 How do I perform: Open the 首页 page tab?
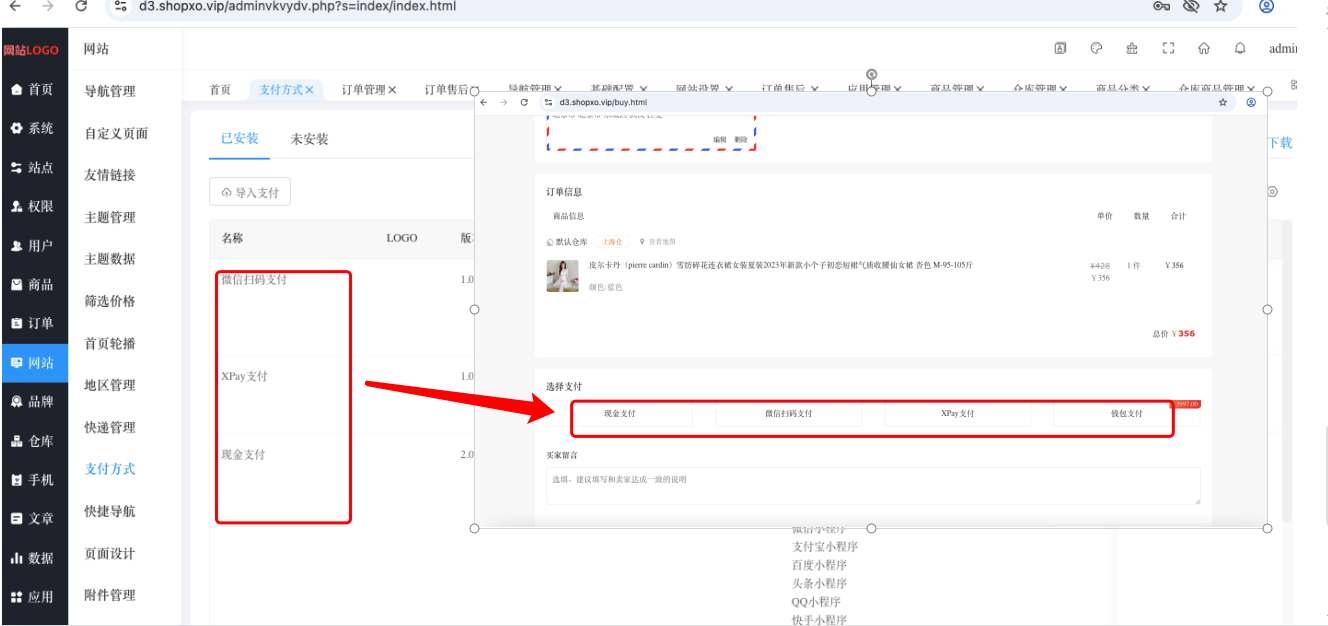click(x=220, y=90)
